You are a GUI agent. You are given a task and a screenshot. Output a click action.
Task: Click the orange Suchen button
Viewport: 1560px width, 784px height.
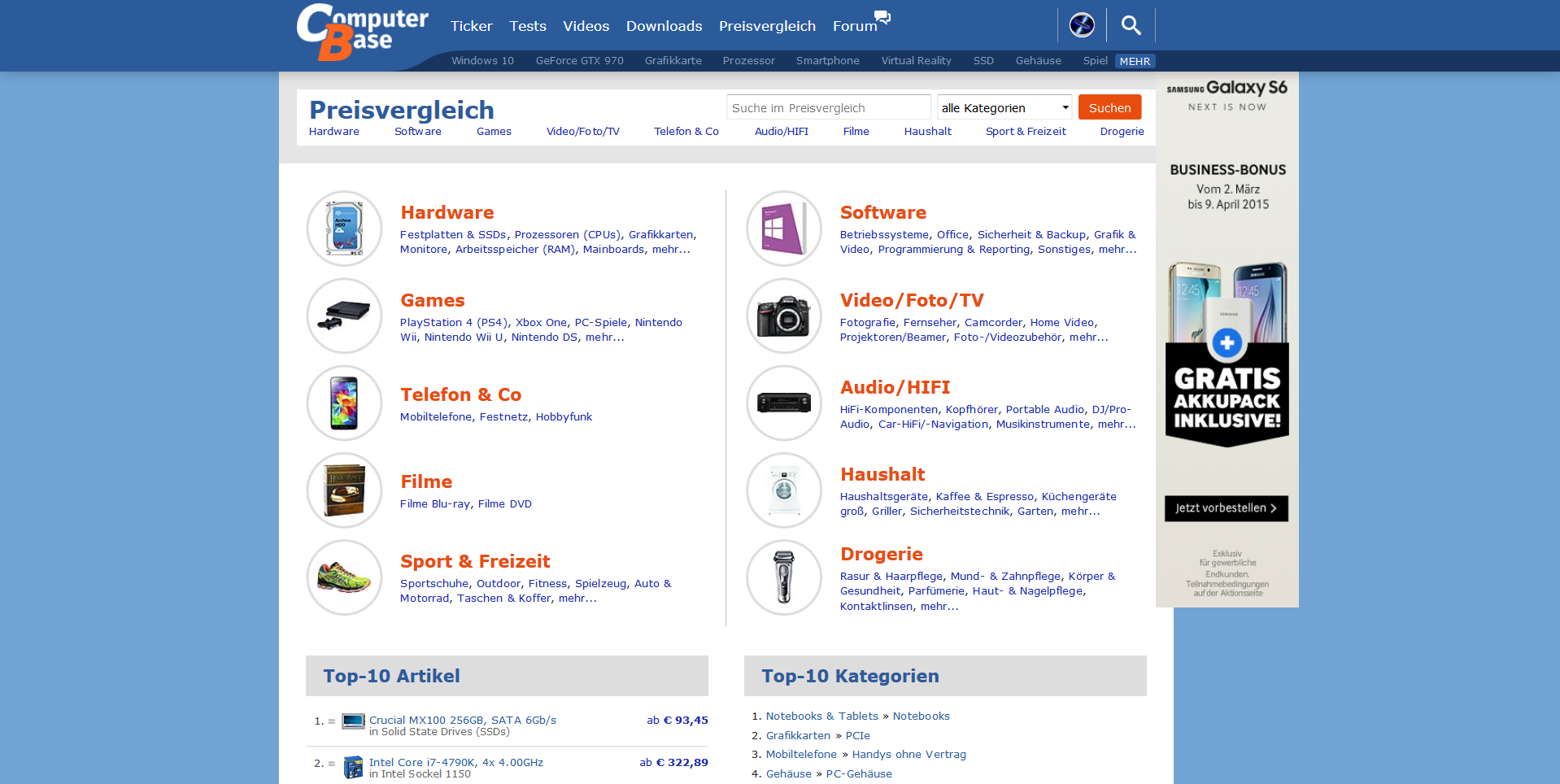pyautogui.click(x=1109, y=107)
